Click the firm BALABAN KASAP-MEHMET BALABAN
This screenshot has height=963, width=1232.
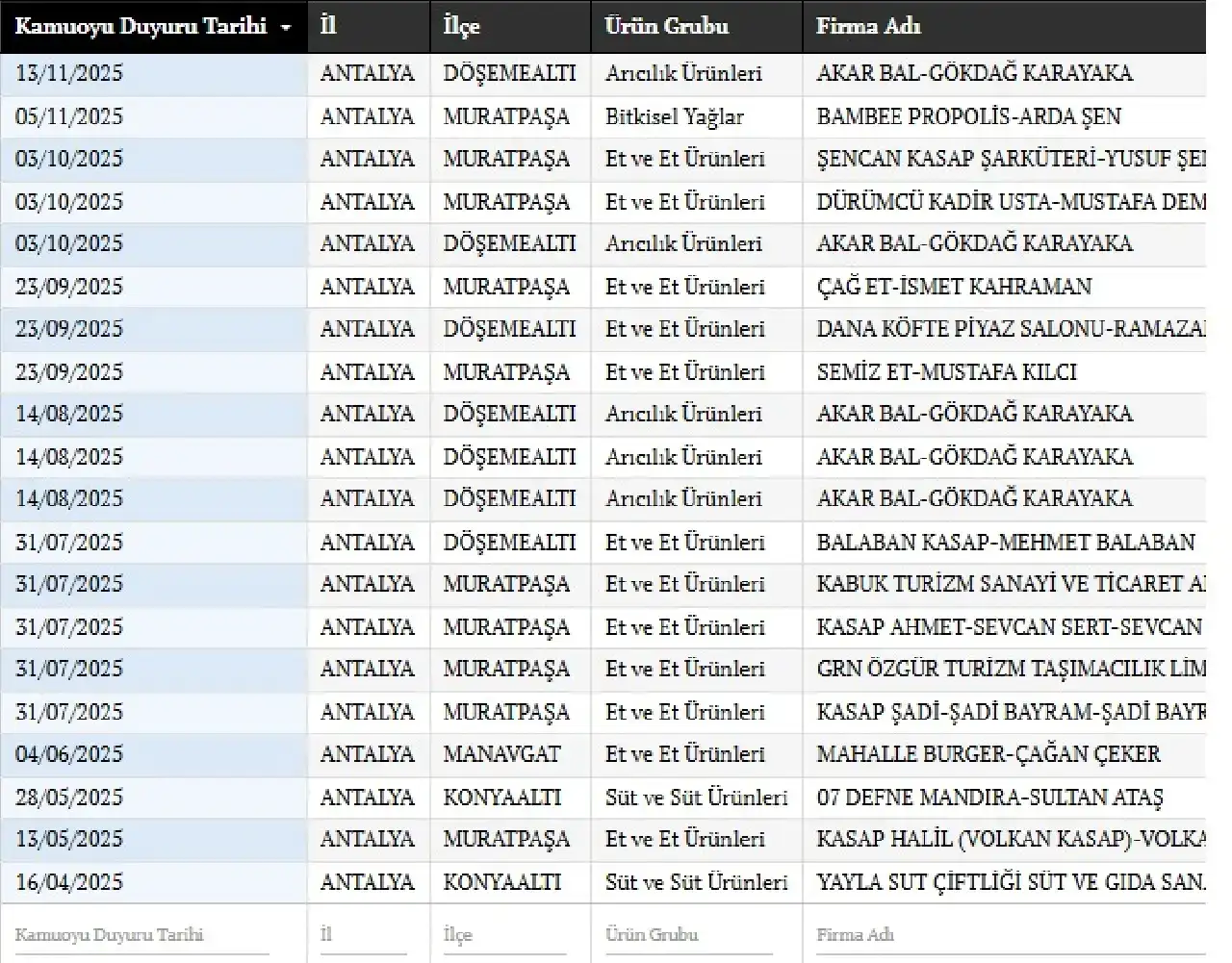pyautogui.click(x=1006, y=543)
